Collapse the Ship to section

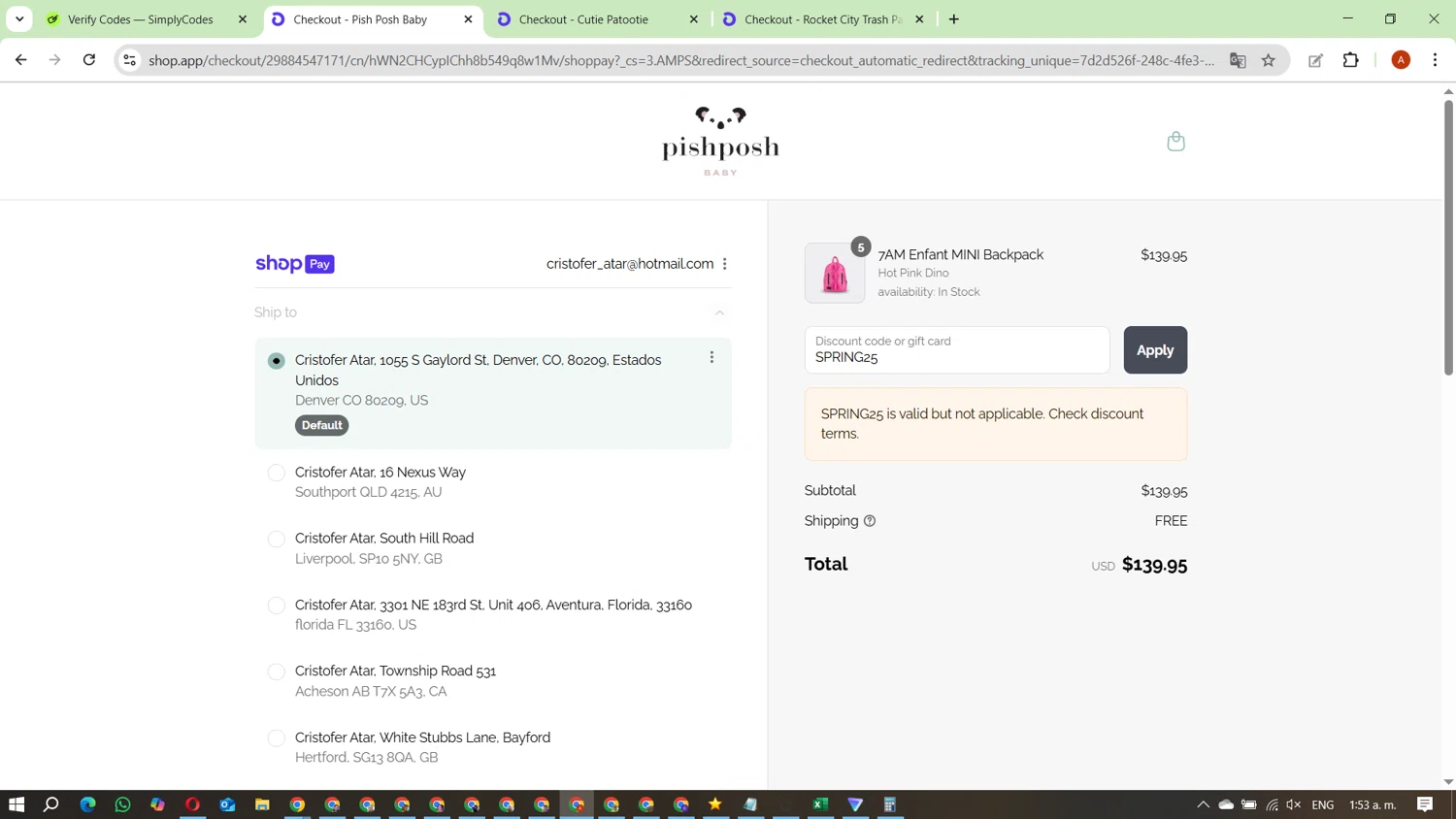(719, 312)
